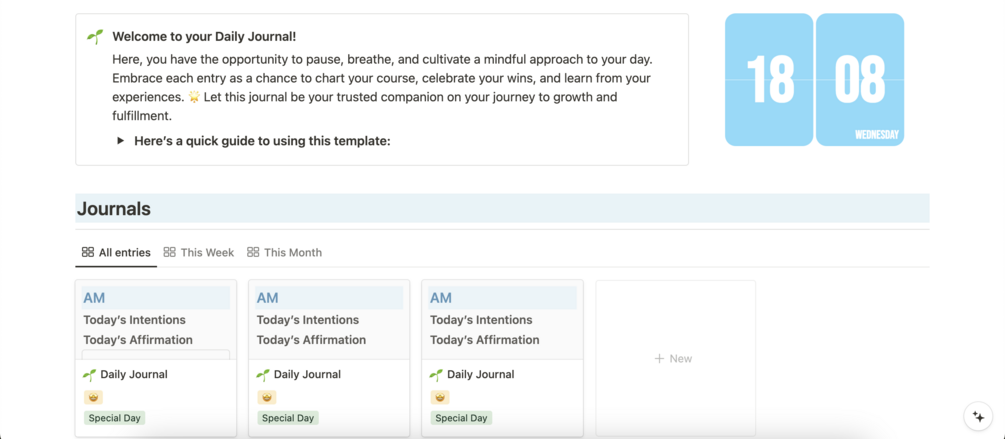The height and width of the screenshot is (439, 1005).
Task: Expand the quick guide toggle triangle
Action: (120, 141)
